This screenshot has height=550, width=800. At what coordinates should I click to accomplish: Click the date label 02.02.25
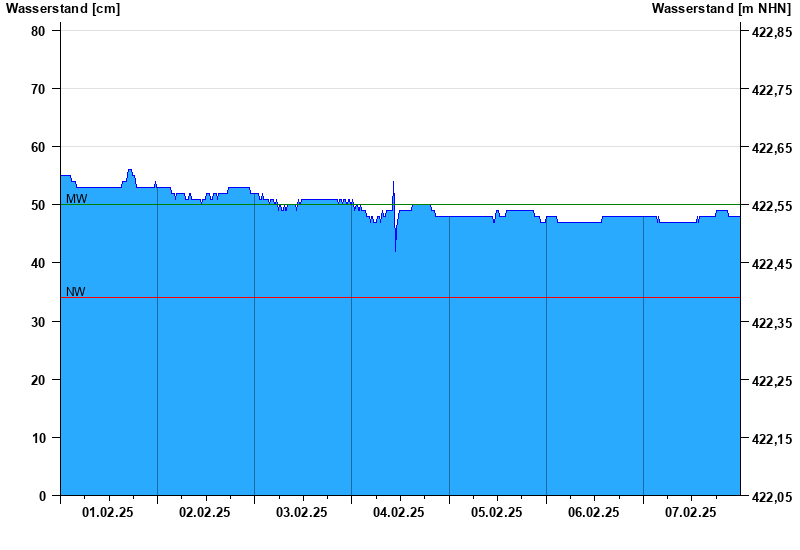coord(205,512)
